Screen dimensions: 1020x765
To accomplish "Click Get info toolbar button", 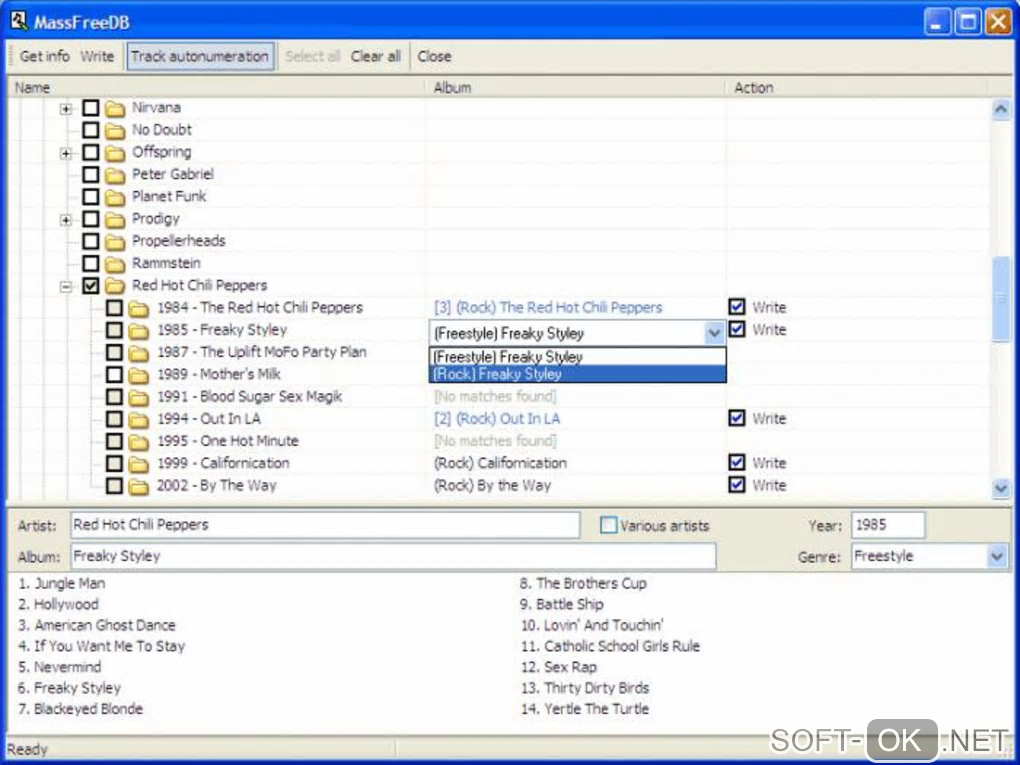I will click(x=44, y=56).
